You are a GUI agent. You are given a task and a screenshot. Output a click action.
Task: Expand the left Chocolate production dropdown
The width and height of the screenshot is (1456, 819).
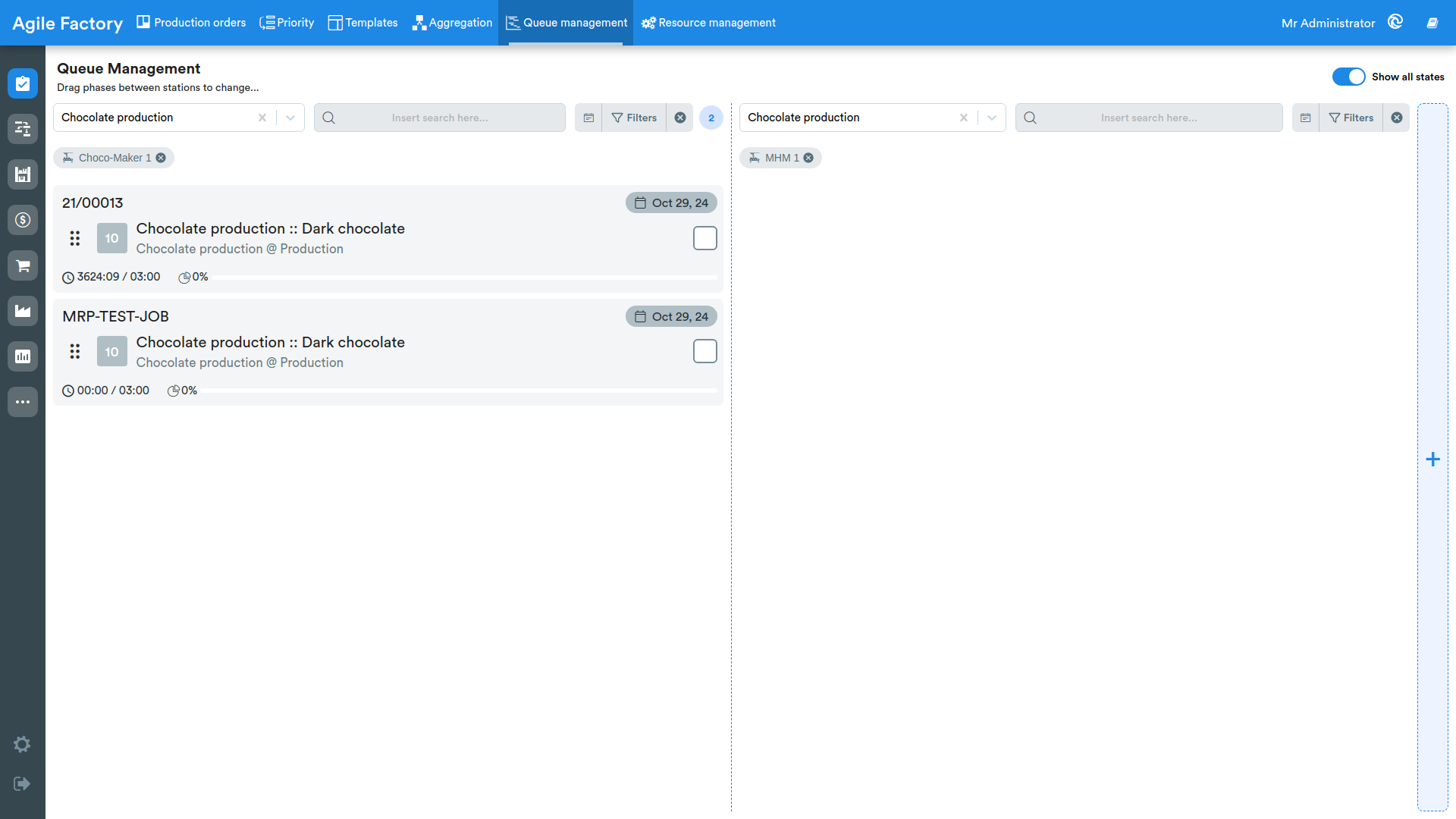pos(290,118)
